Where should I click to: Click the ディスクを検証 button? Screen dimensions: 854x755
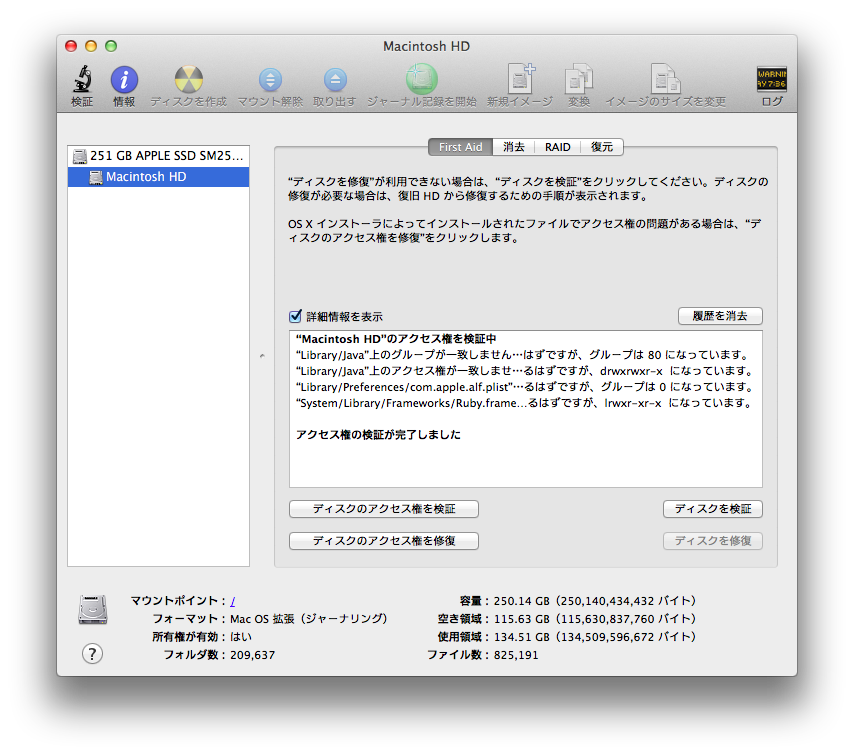click(712, 509)
